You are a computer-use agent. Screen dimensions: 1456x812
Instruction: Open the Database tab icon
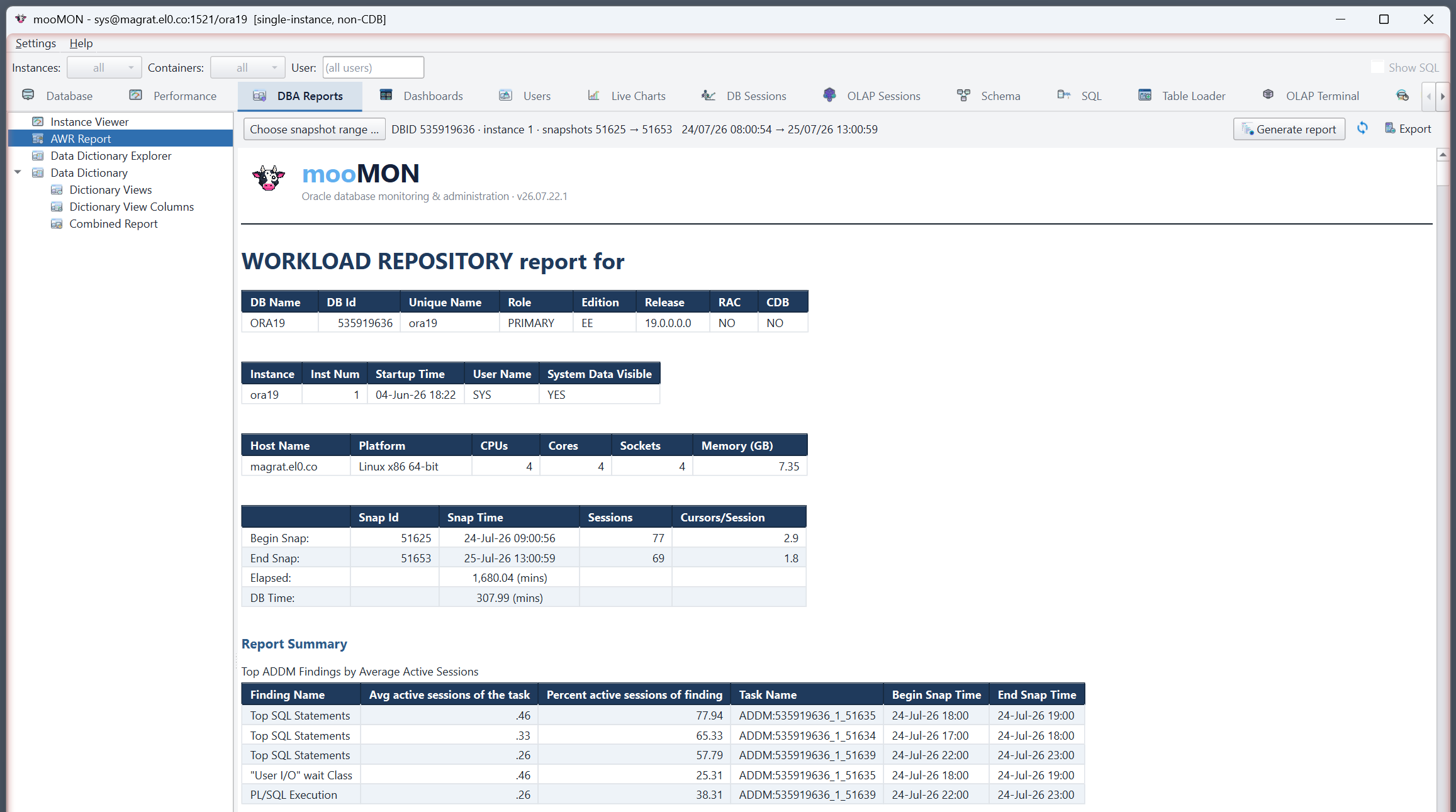(x=28, y=95)
